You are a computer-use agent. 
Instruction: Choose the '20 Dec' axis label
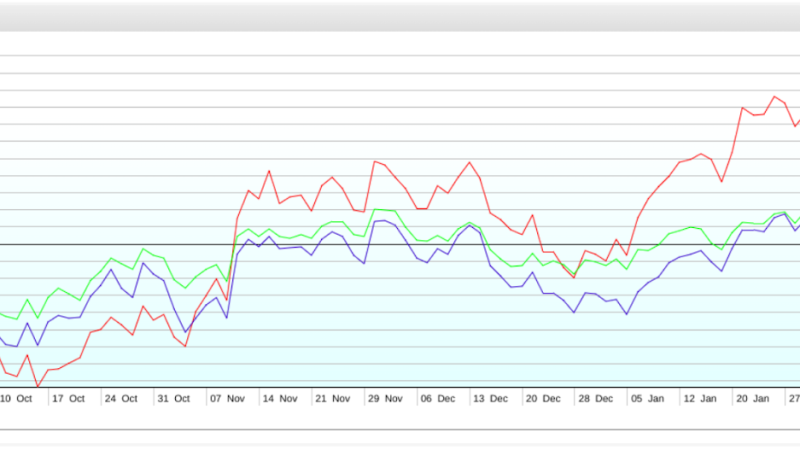tap(543, 398)
